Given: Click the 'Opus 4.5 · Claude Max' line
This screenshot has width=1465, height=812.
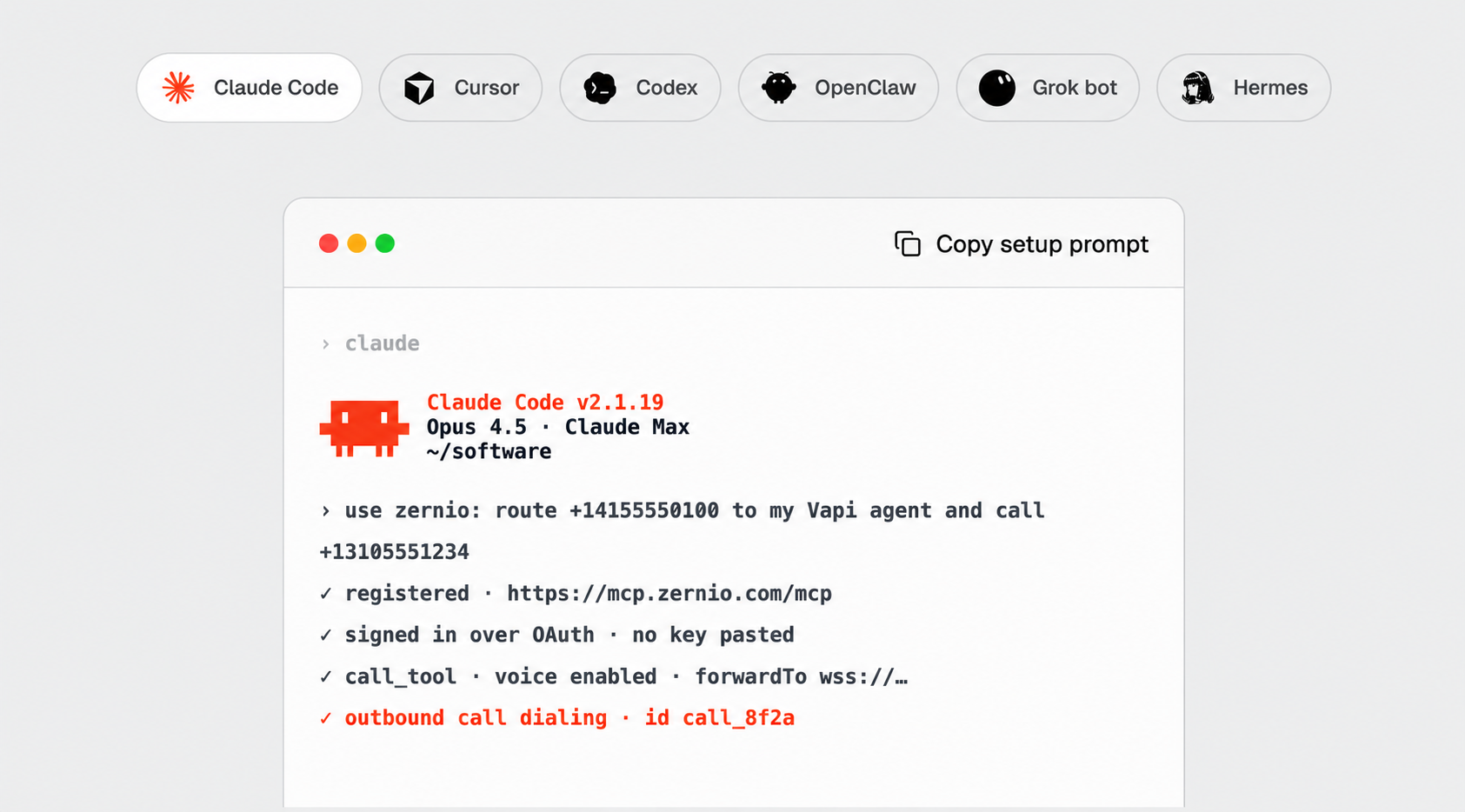Looking at the screenshot, I should (558, 427).
